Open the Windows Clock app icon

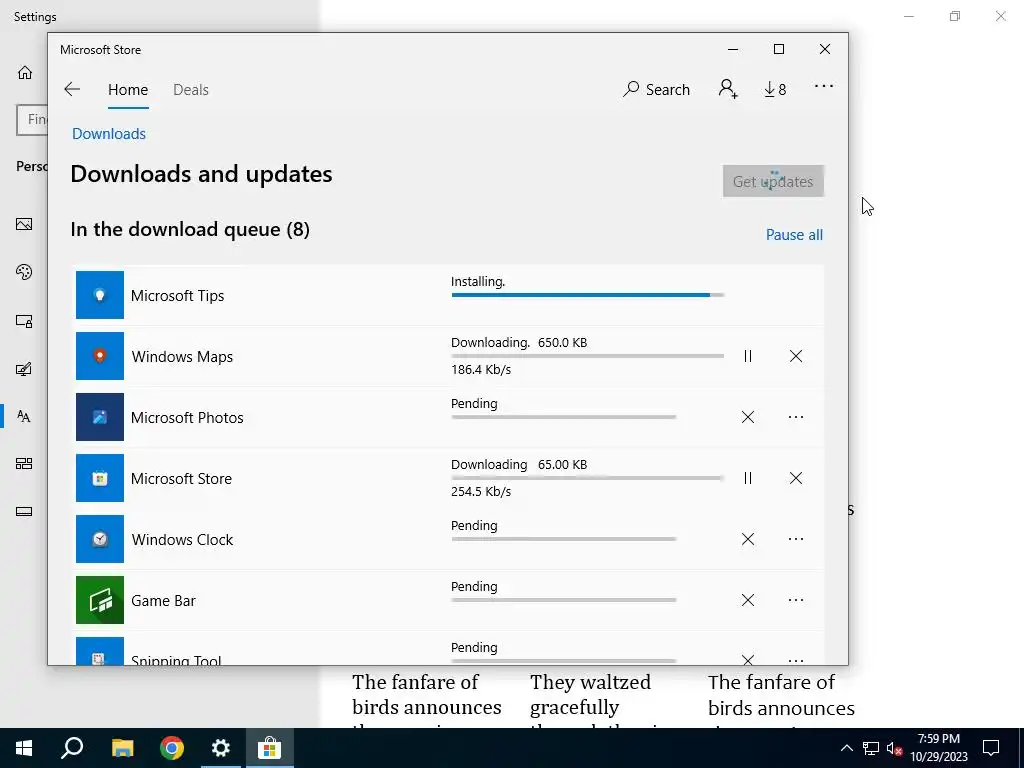[x=100, y=539]
